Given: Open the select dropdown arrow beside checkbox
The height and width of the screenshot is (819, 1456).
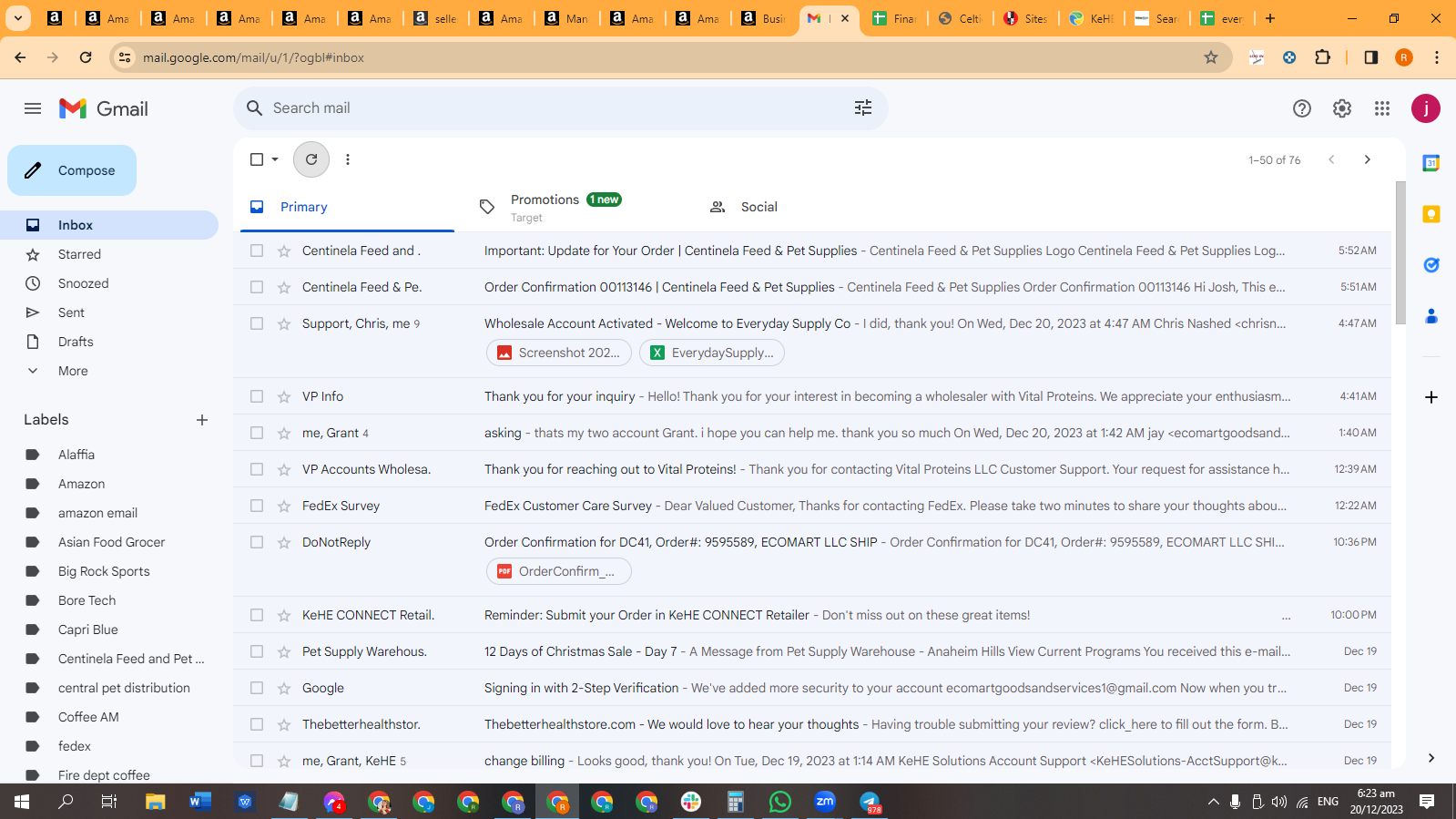Looking at the screenshot, I should 275,159.
